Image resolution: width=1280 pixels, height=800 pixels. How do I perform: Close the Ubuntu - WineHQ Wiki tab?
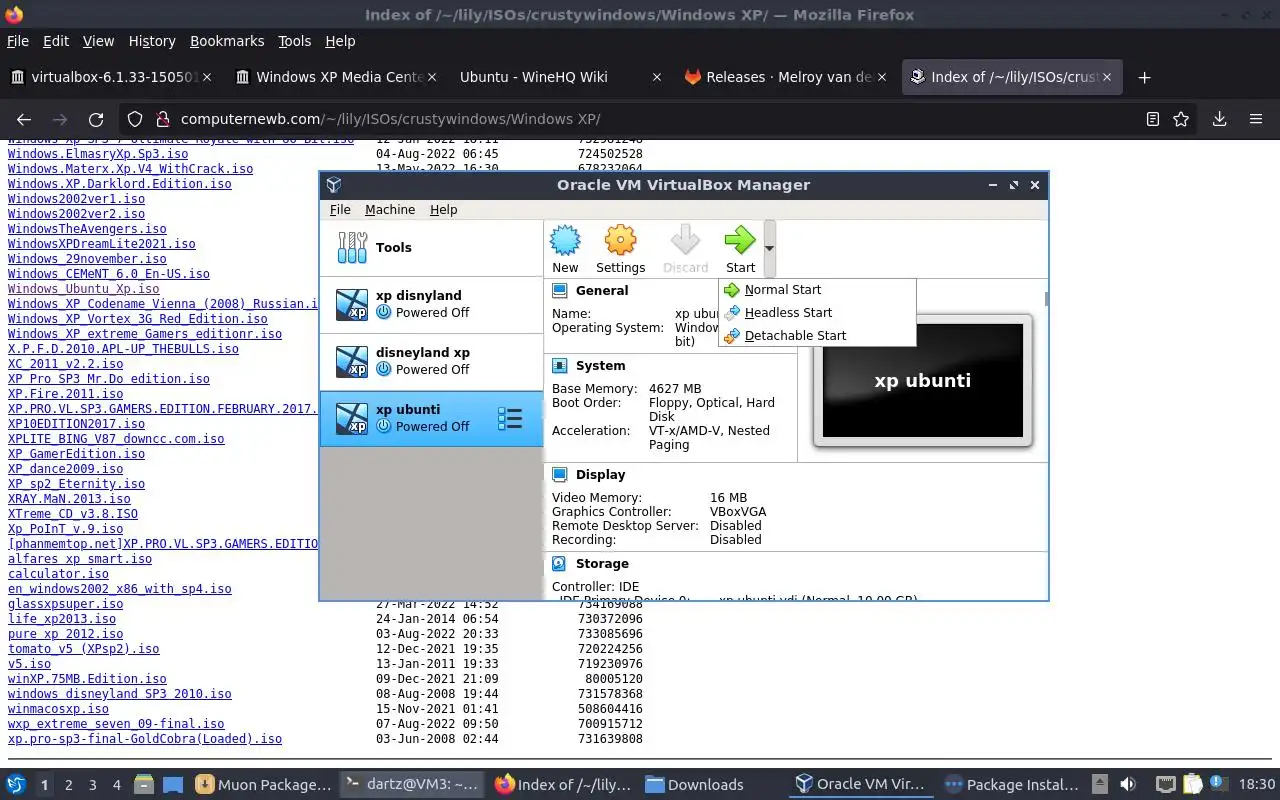pyautogui.click(x=656, y=77)
